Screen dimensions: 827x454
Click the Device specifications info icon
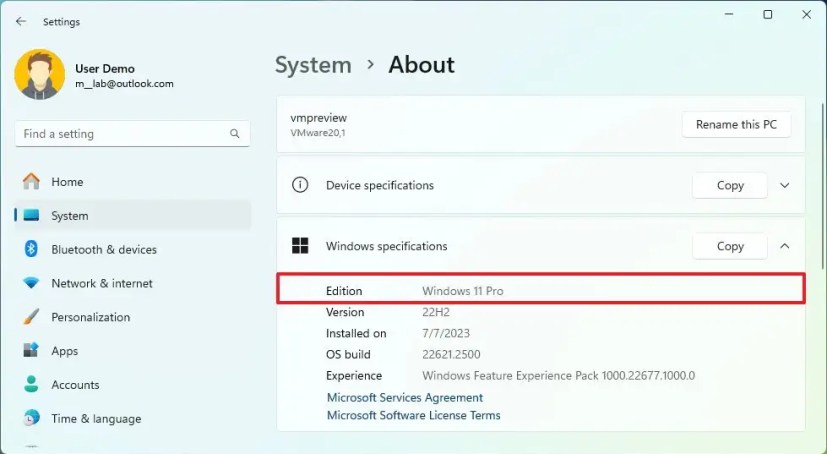click(300, 185)
